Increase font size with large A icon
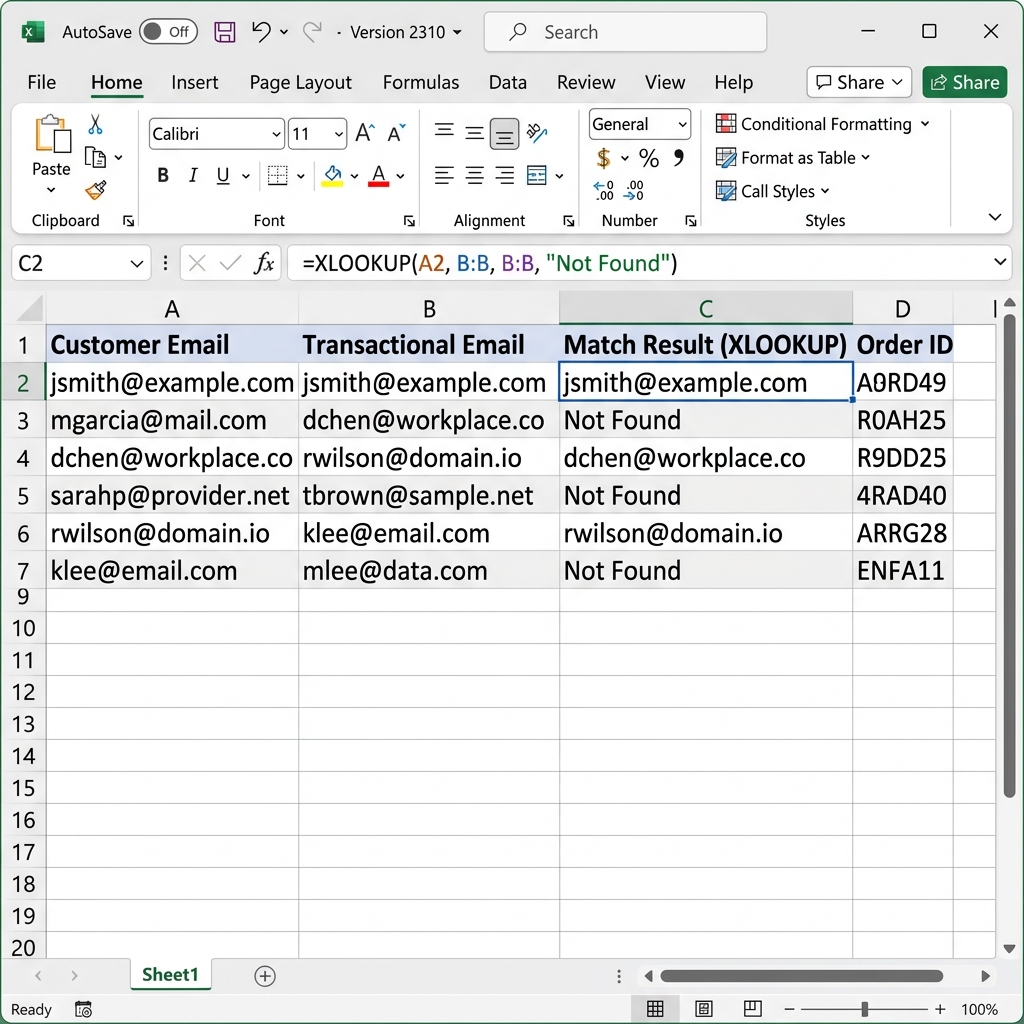Viewport: 1024px width, 1024px height. pyautogui.click(x=365, y=133)
